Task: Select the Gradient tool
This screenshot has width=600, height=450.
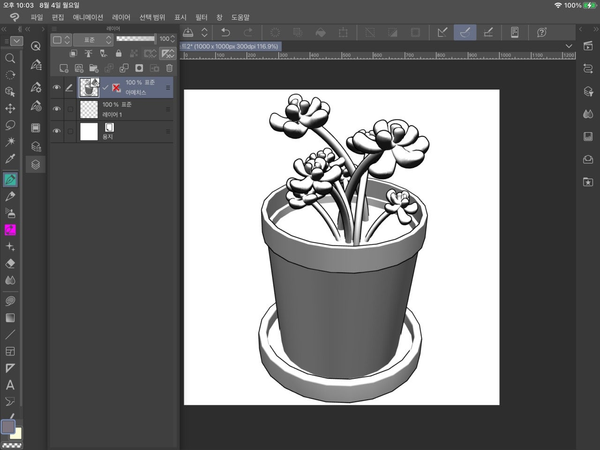Action: (x=11, y=316)
